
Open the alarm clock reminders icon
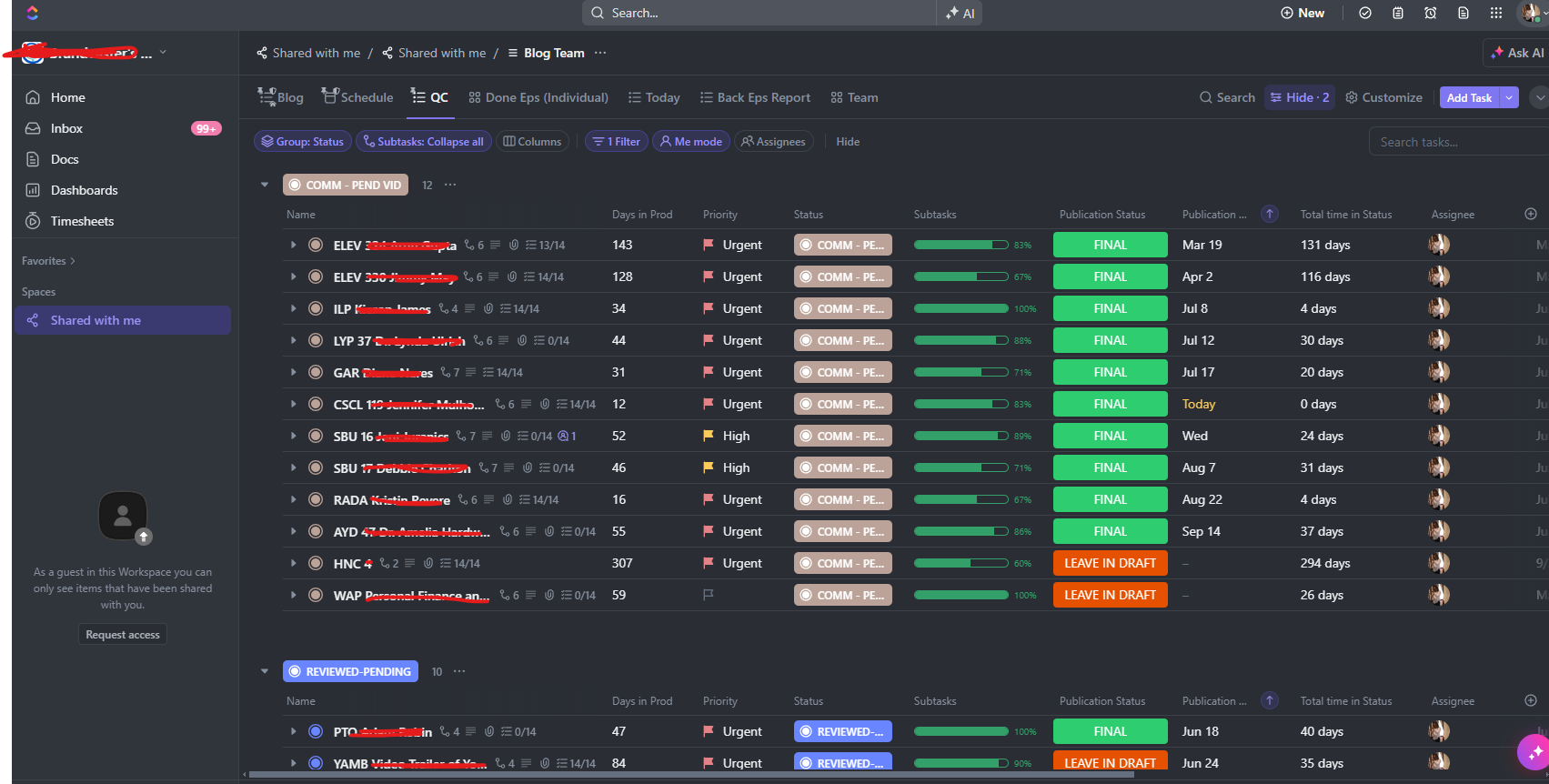click(1431, 13)
